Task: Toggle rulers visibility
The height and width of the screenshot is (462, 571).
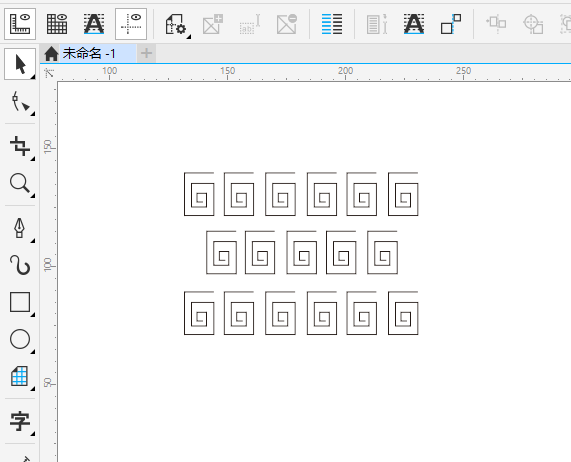Action: 20,24
